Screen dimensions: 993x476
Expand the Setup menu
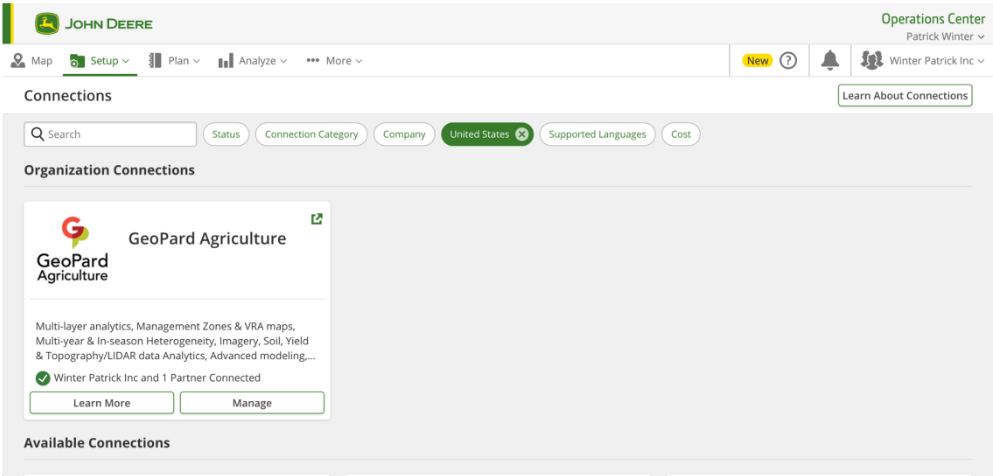(x=100, y=61)
